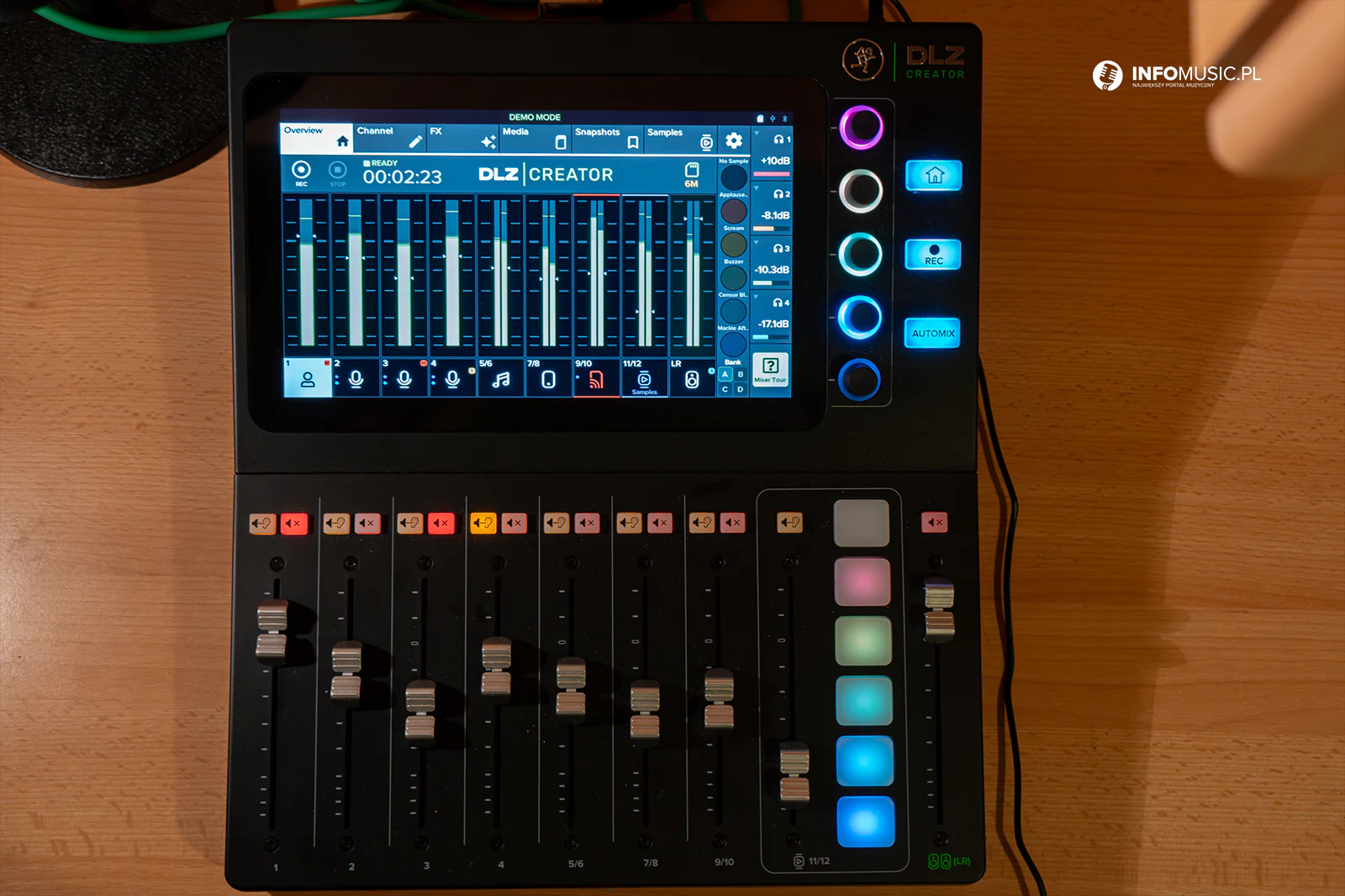Toggle the channel 1 solo ear button
The height and width of the screenshot is (896, 1345).
tap(262, 524)
